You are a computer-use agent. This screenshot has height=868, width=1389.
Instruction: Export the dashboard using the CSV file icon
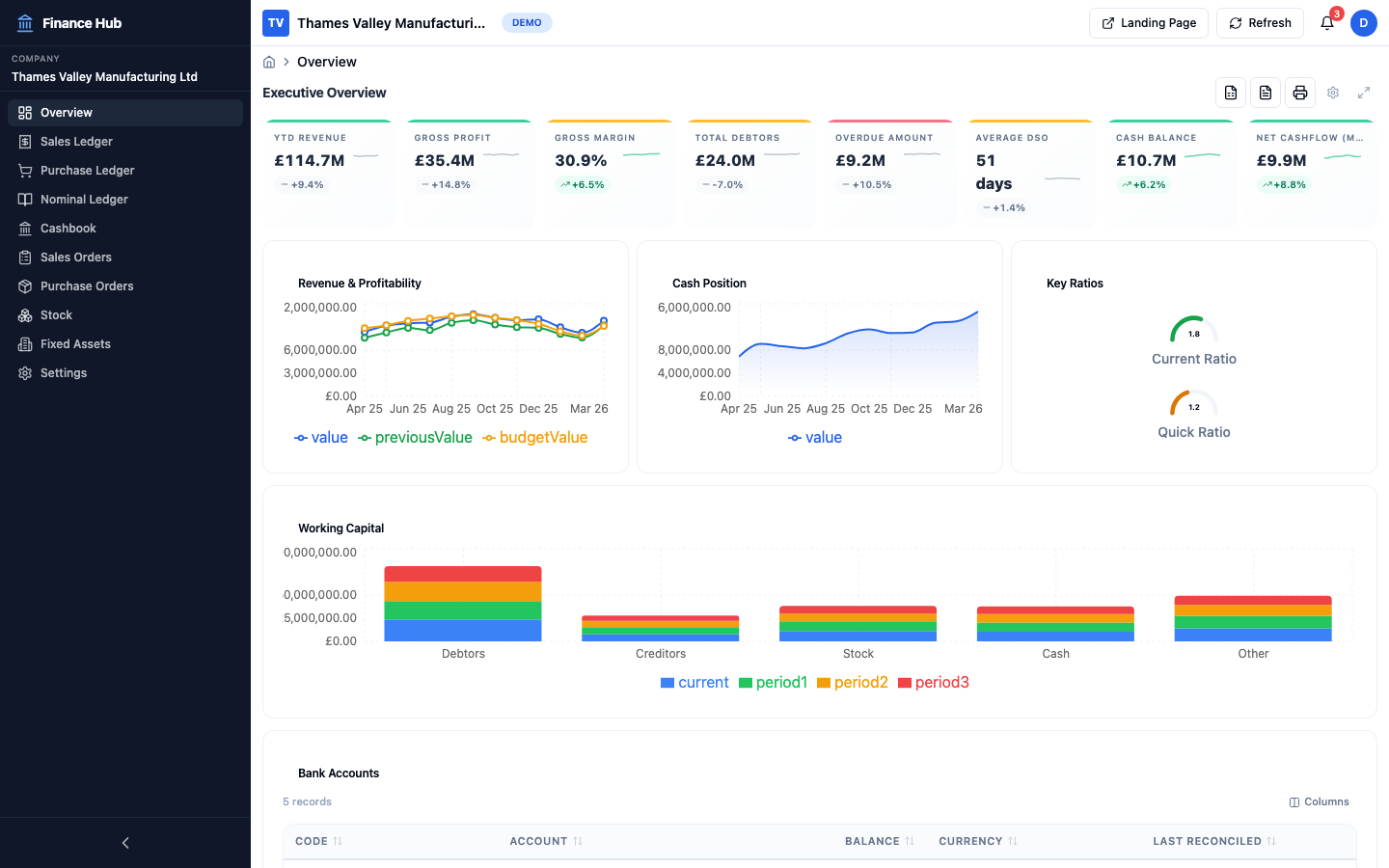pos(1231,92)
